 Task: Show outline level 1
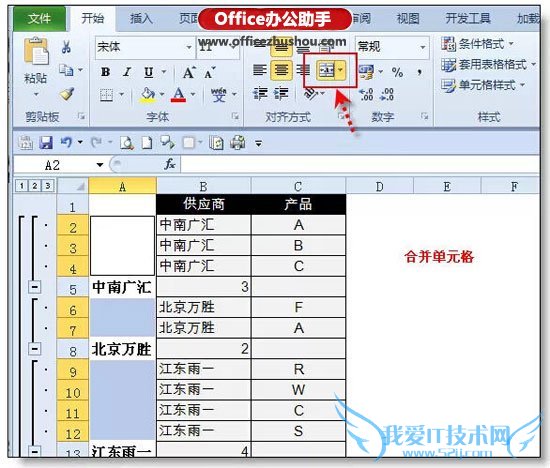(x=22, y=186)
